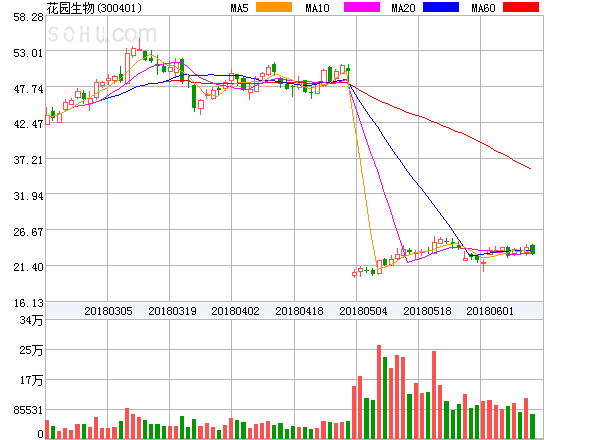This screenshot has width=600, height=440.
Task: Click the 20180518 date label
Action: pos(427,311)
